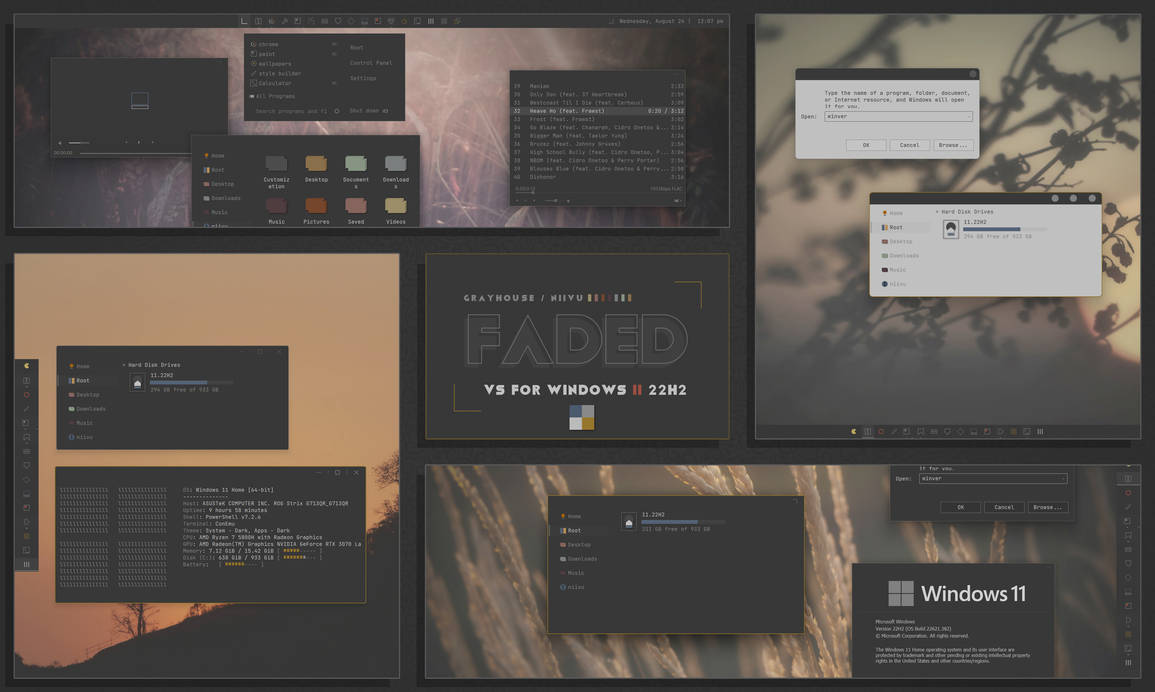Click Cancel in the light Run dialog
The width and height of the screenshot is (1155, 692).
(x=909, y=145)
